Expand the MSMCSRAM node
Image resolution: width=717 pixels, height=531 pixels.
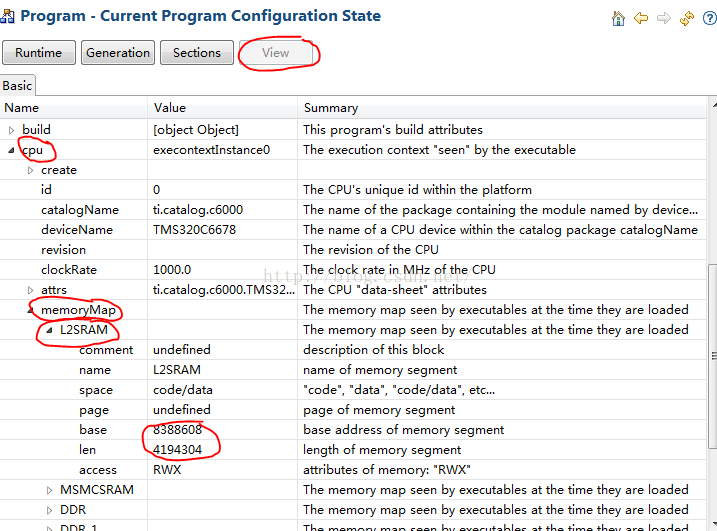pyautogui.click(x=50, y=491)
